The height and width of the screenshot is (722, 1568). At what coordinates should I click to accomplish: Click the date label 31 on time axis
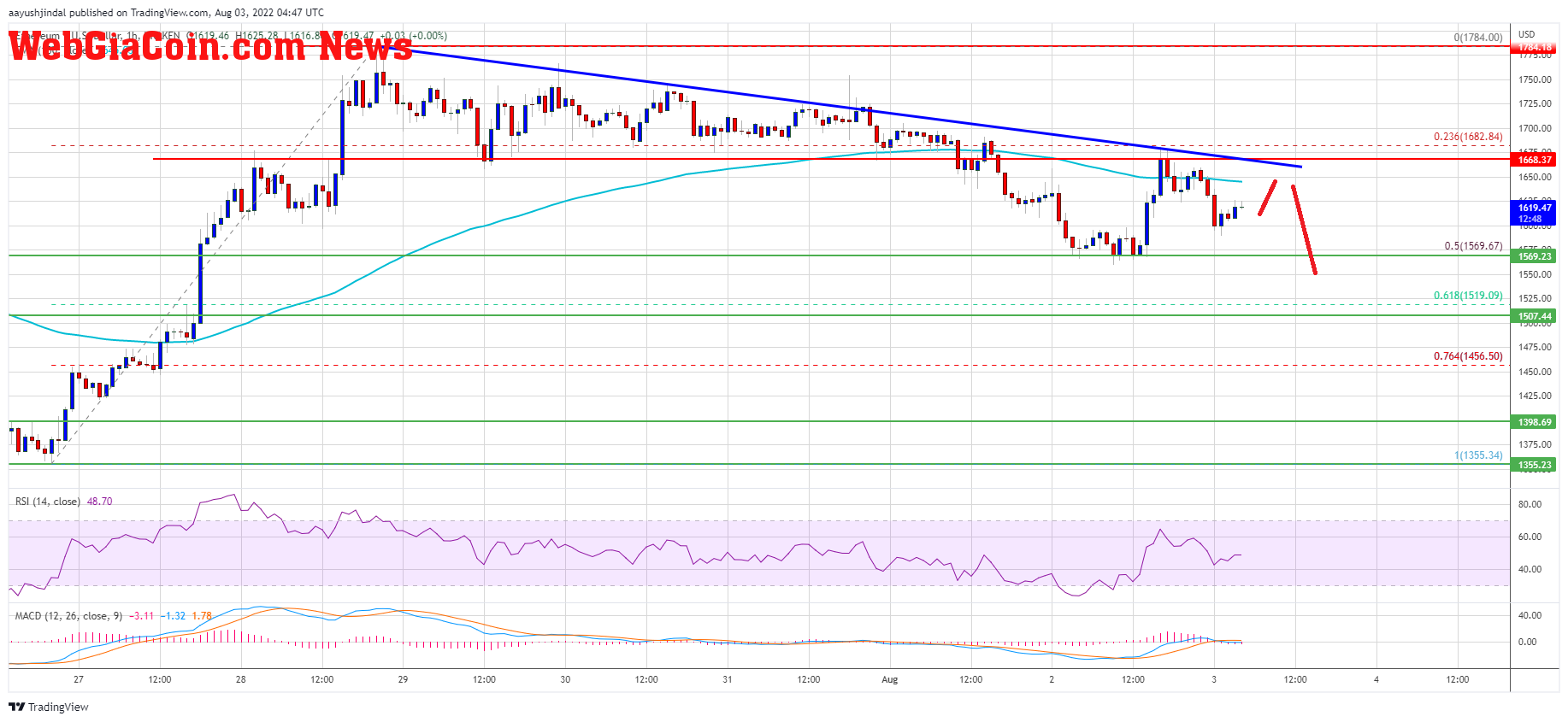pyautogui.click(x=728, y=679)
